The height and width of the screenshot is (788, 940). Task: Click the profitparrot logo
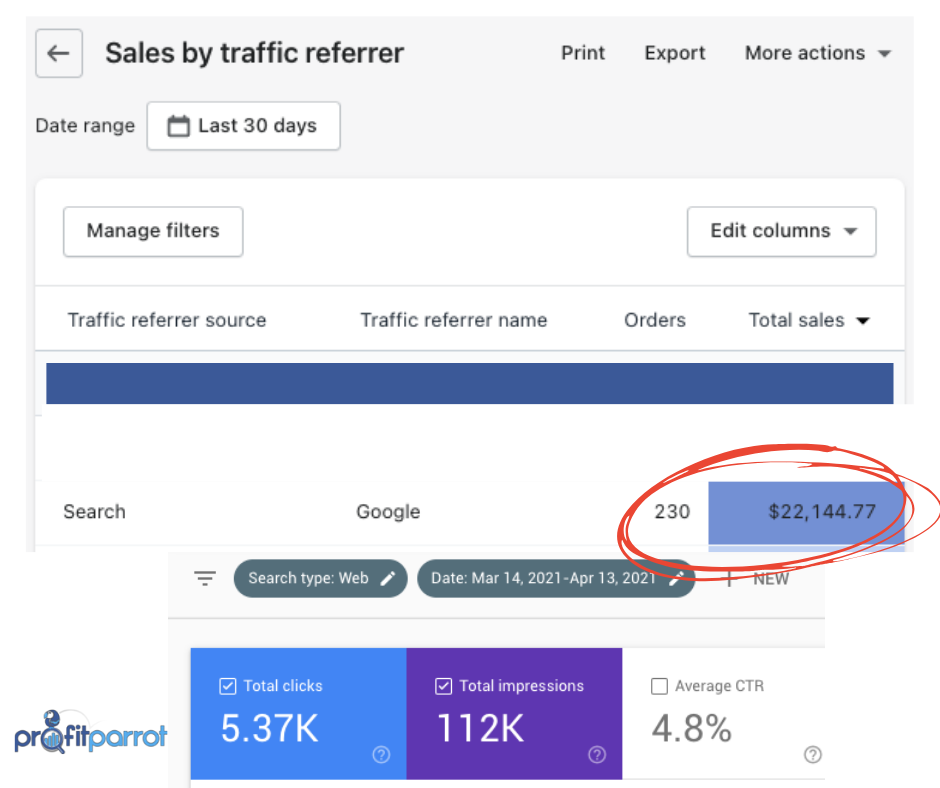tap(91, 733)
